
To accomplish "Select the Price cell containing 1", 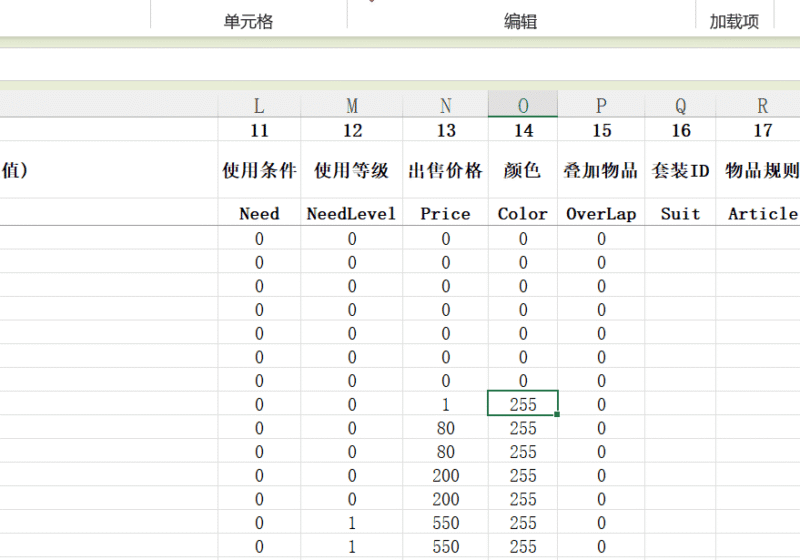I will [x=446, y=404].
